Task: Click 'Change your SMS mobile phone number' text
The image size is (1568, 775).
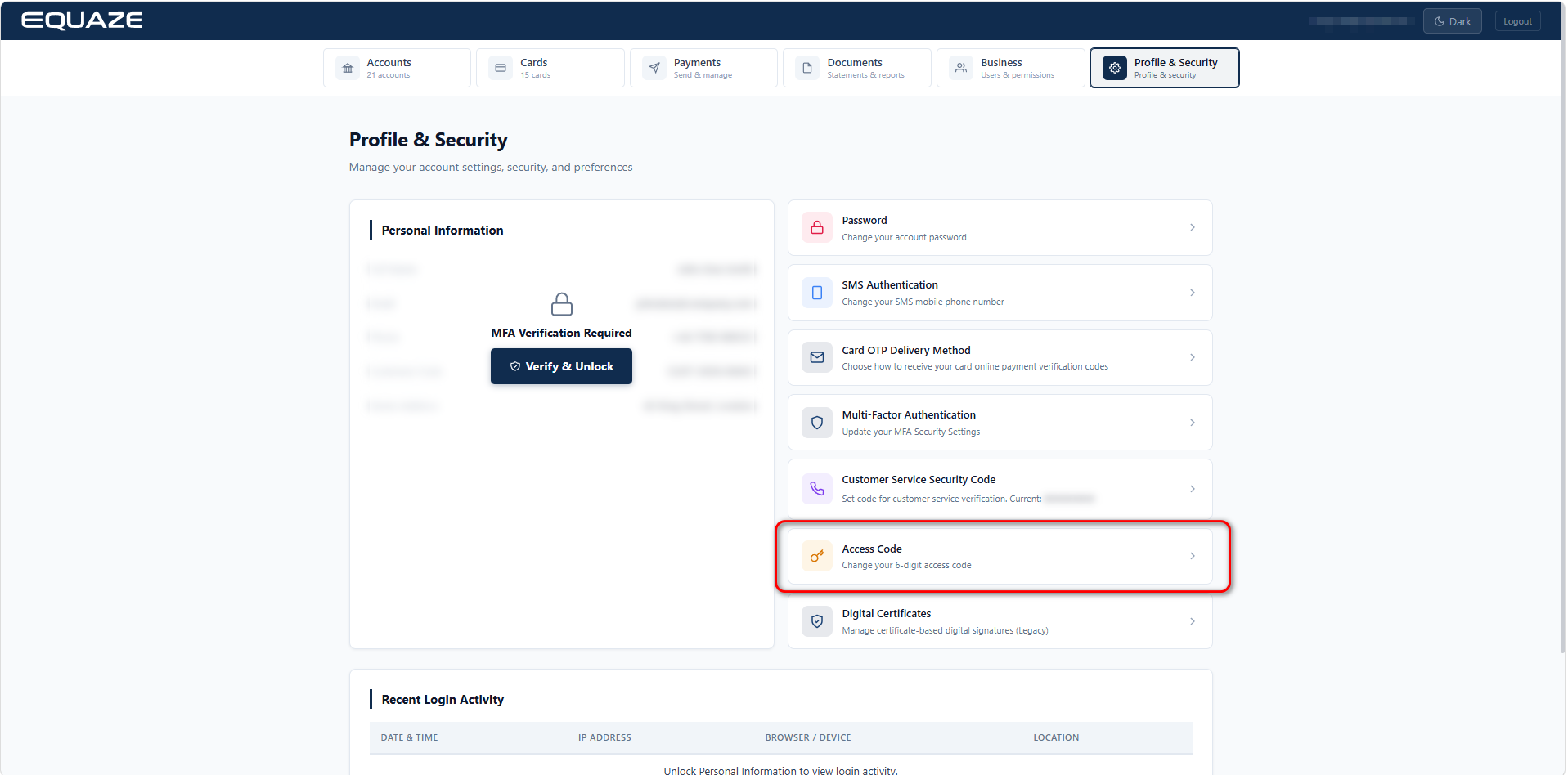Action: (923, 302)
